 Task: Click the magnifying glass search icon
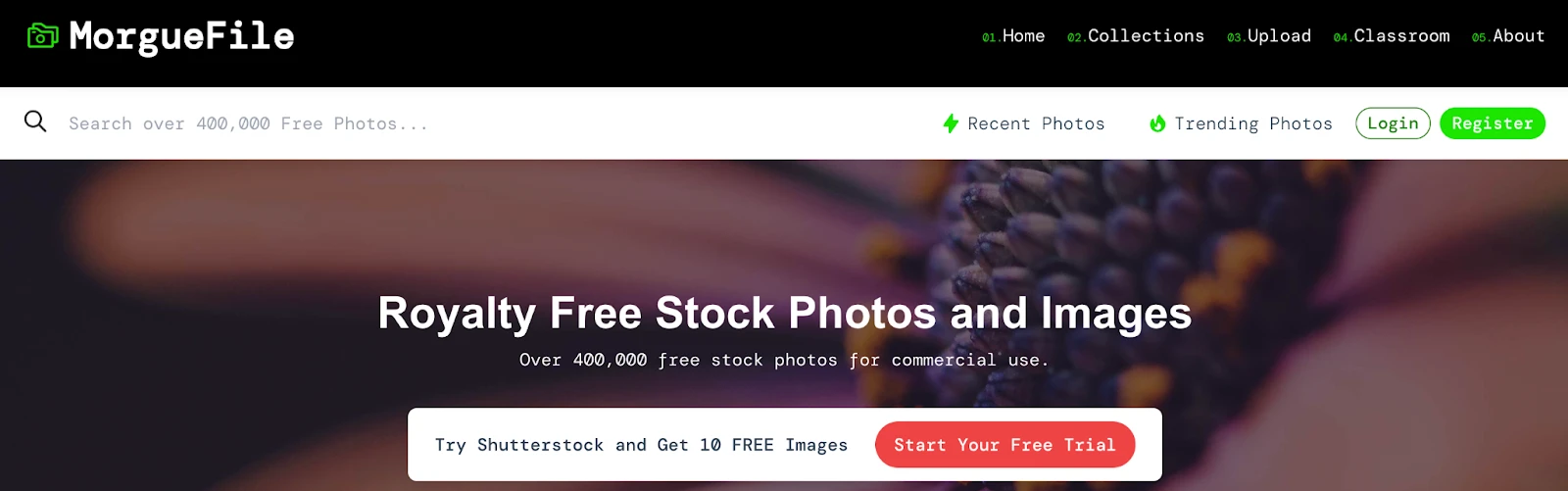[35, 122]
